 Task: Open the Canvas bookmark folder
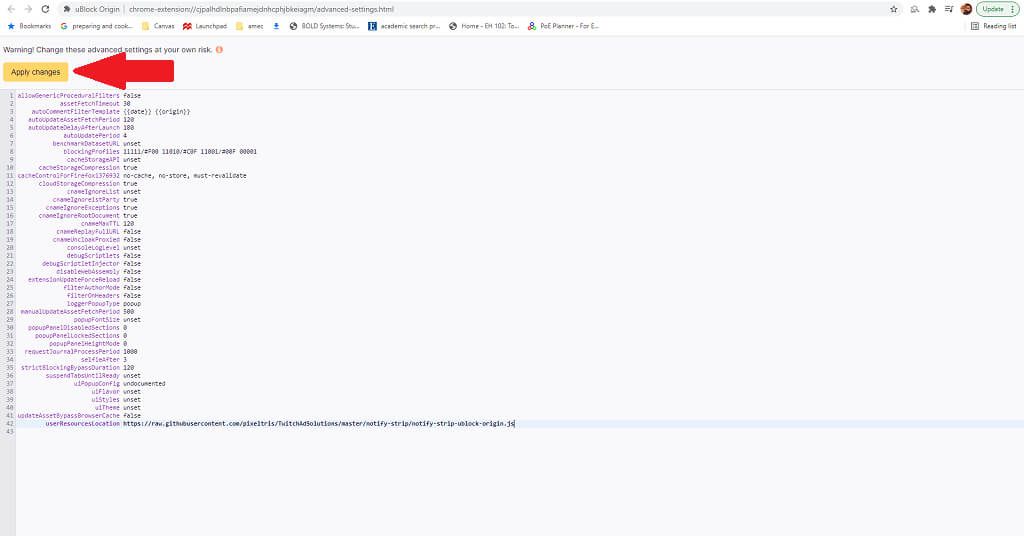click(x=159, y=26)
